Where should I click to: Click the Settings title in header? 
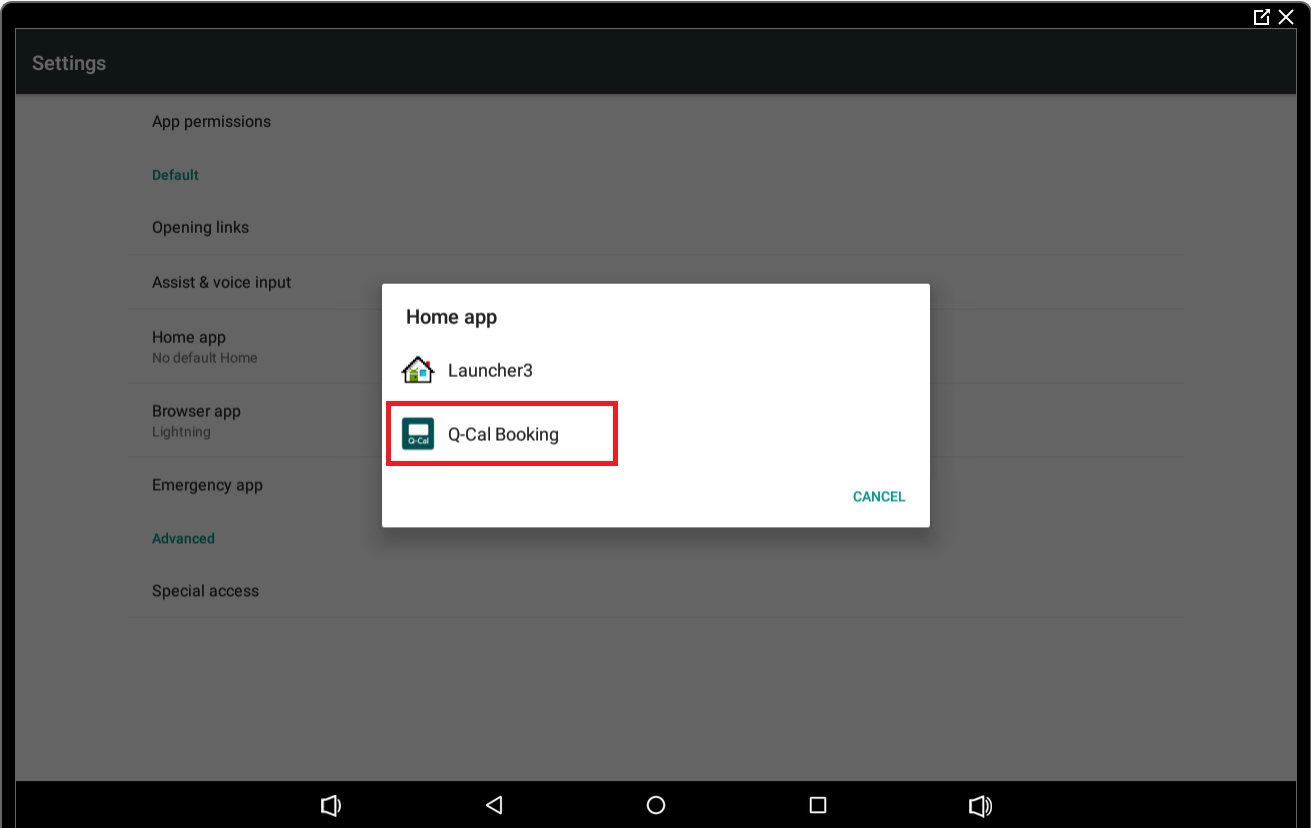69,63
